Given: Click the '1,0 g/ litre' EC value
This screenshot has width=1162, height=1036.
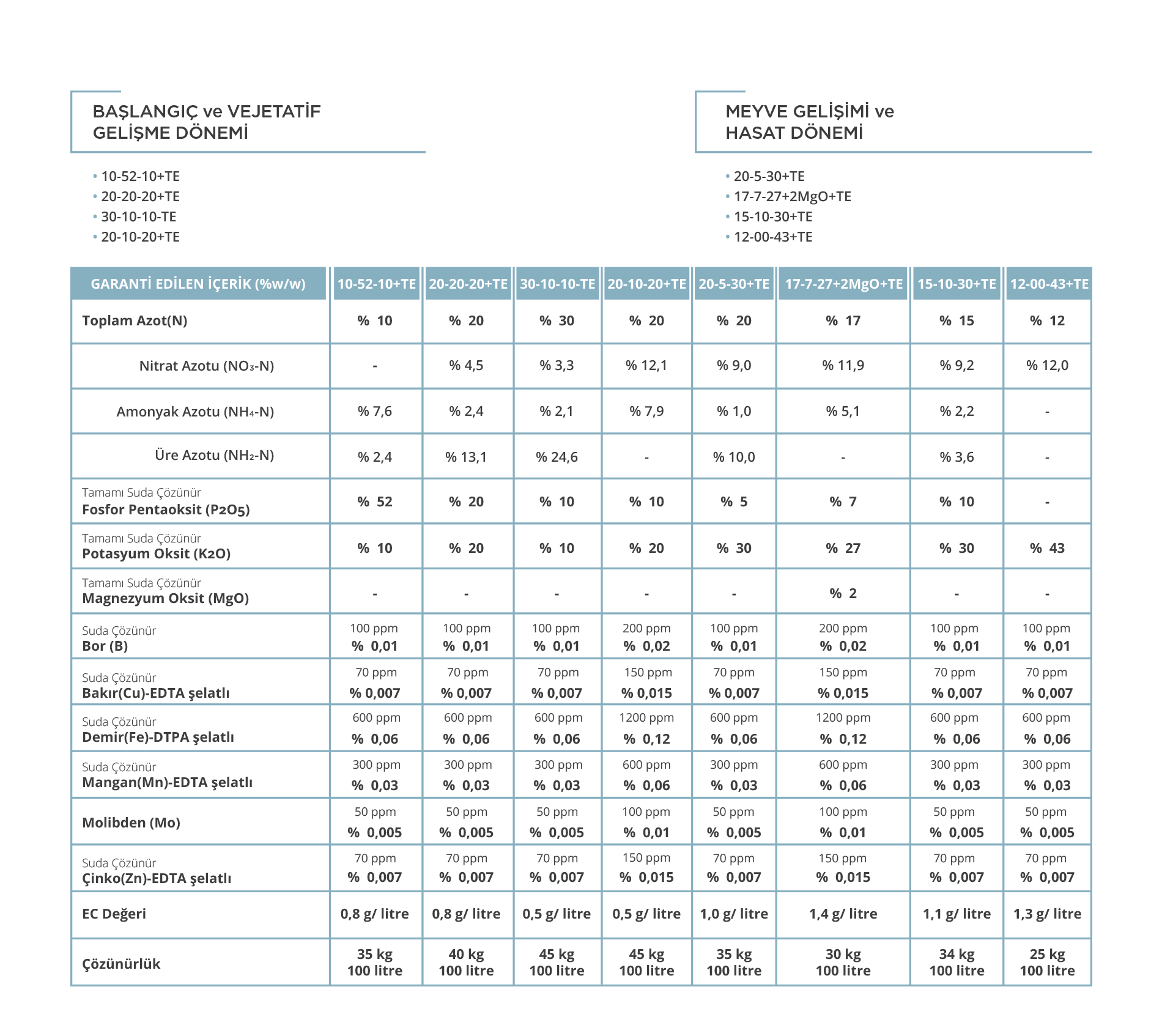Looking at the screenshot, I should tap(734, 914).
